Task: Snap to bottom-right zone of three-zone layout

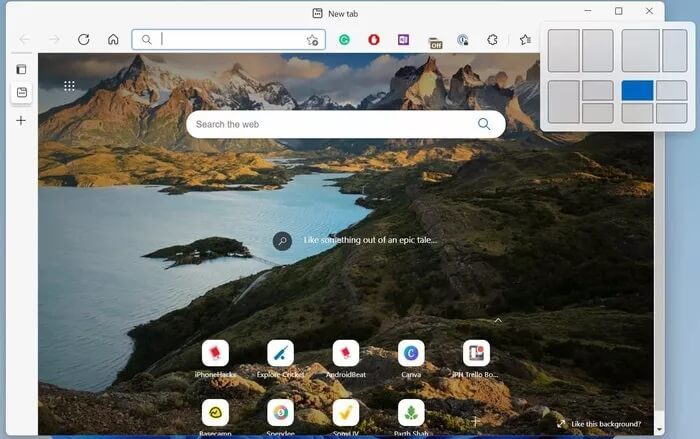Action: coord(598,113)
